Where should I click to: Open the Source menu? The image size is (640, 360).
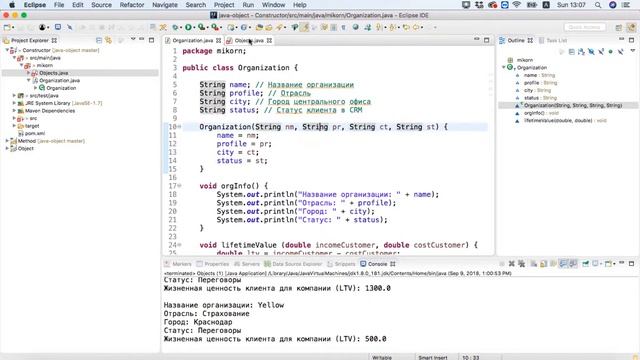click(x=101, y=5)
